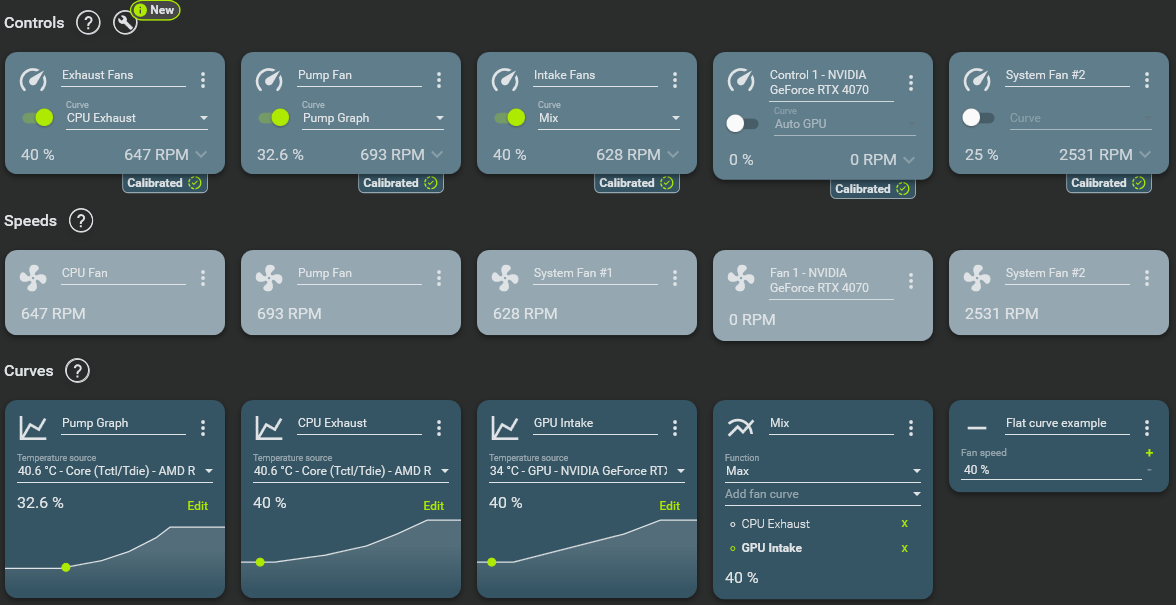Disable the Pump Fan control toggle
Image resolution: width=1176 pixels, height=605 pixels.
274,117
